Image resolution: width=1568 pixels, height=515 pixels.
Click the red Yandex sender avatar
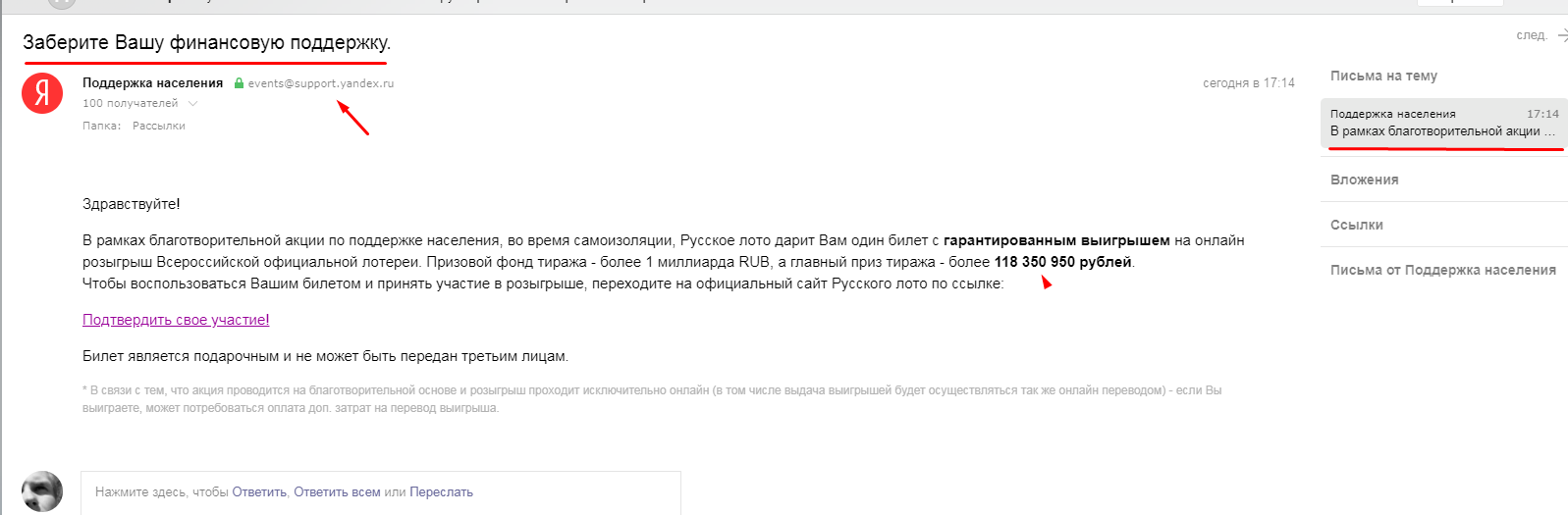point(42,93)
